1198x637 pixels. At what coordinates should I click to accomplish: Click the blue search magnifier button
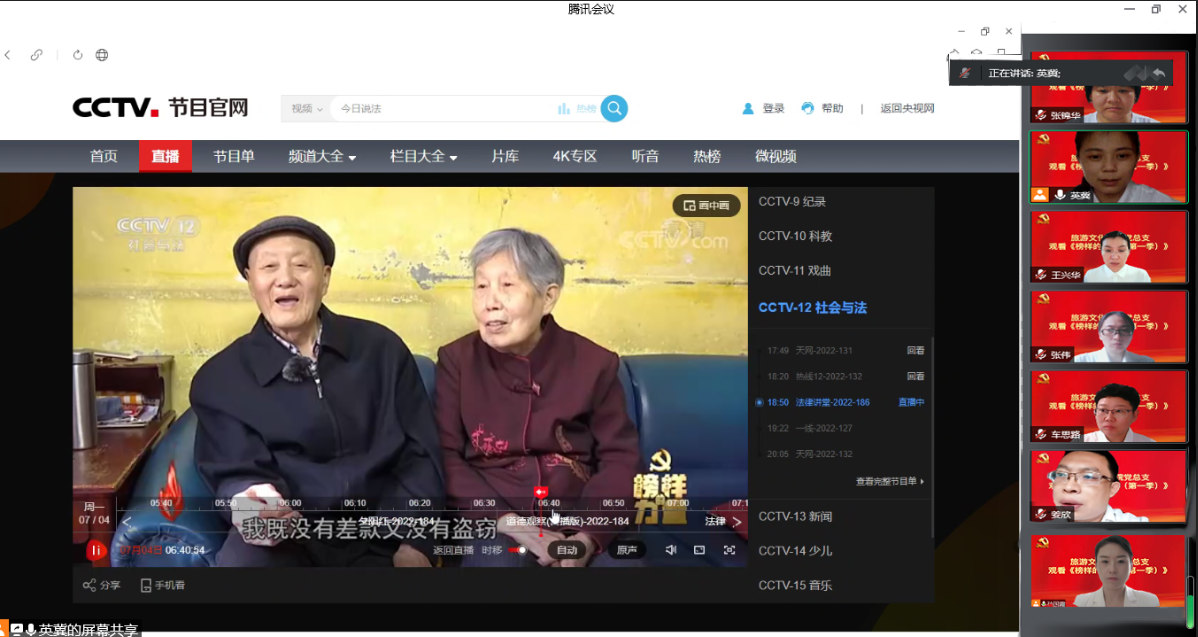tap(614, 108)
